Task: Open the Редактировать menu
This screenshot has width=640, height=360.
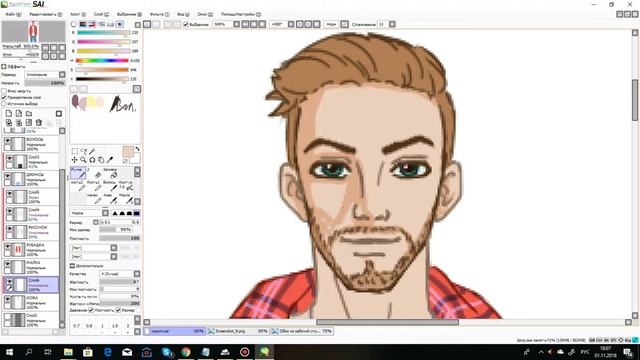Action: coord(46,14)
